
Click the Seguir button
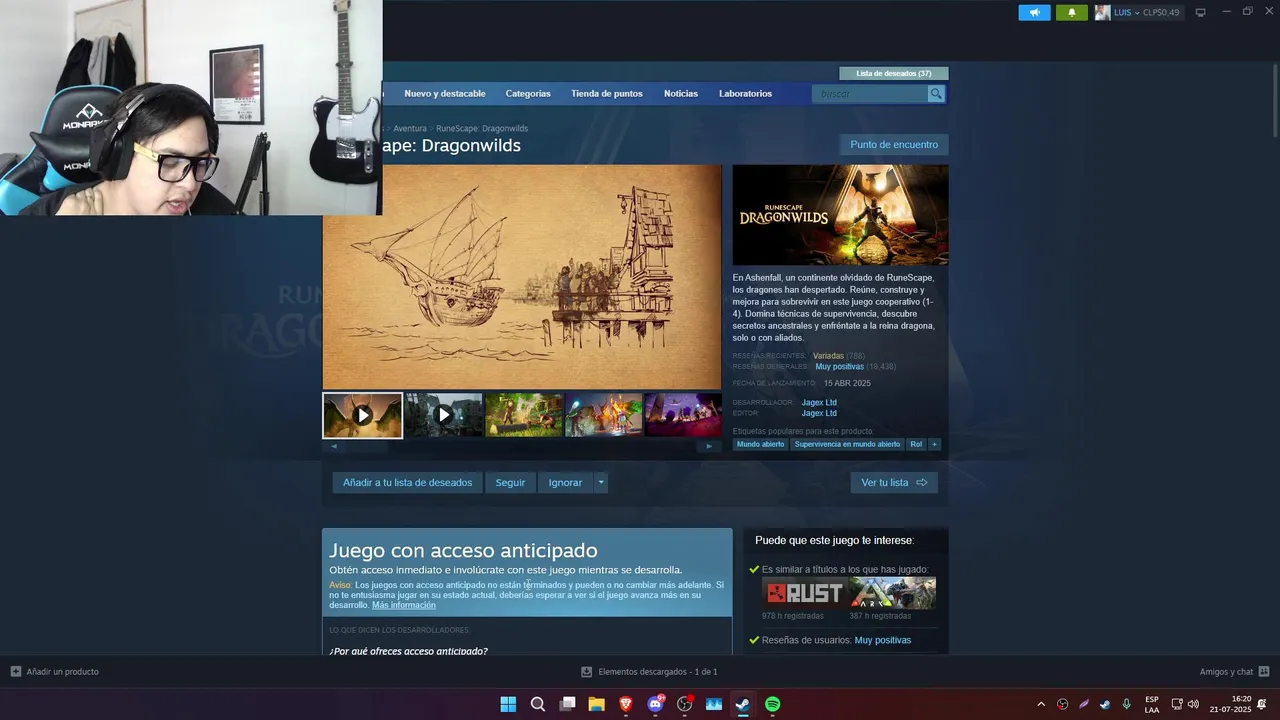(x=510, y=482)
